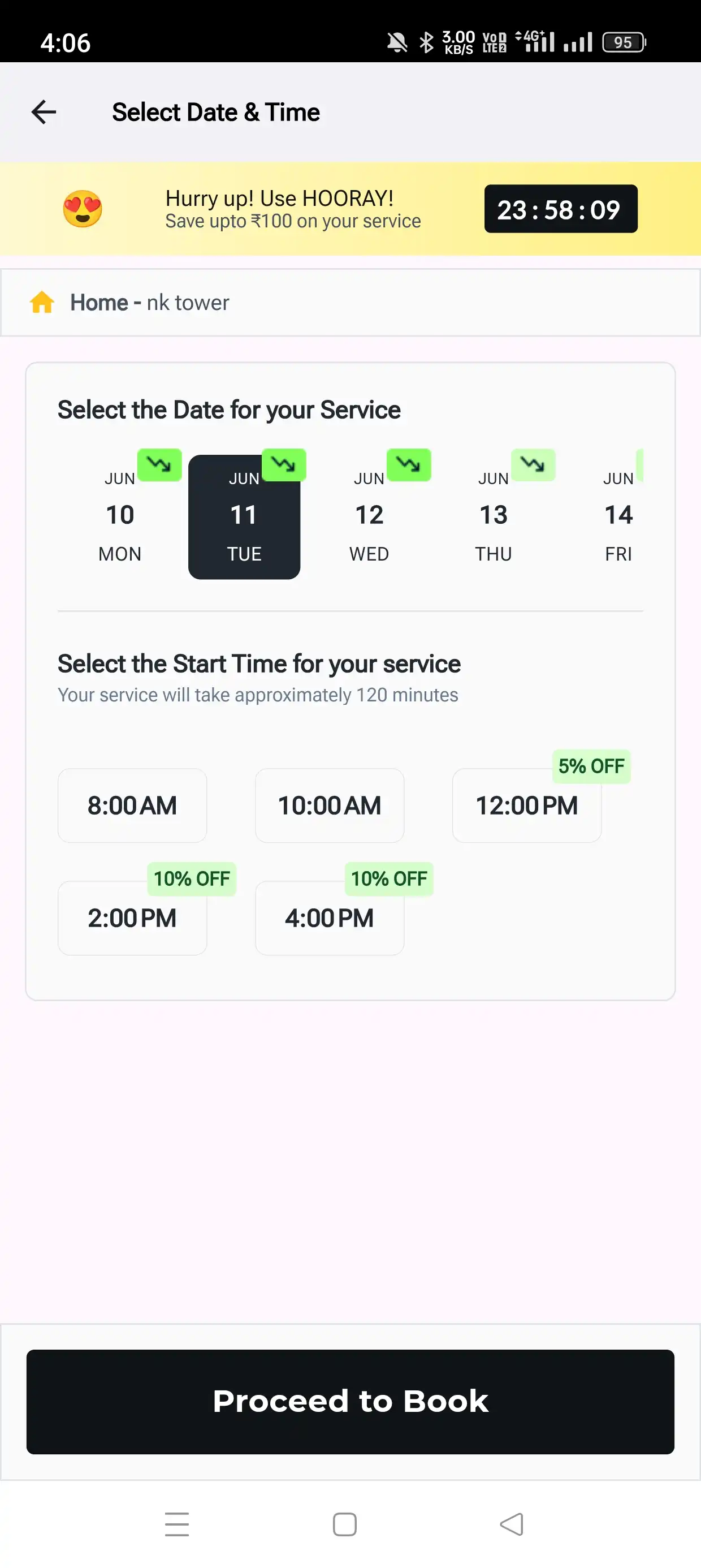Tap the countdown timer in the HOORAY banner

point(560,209)
